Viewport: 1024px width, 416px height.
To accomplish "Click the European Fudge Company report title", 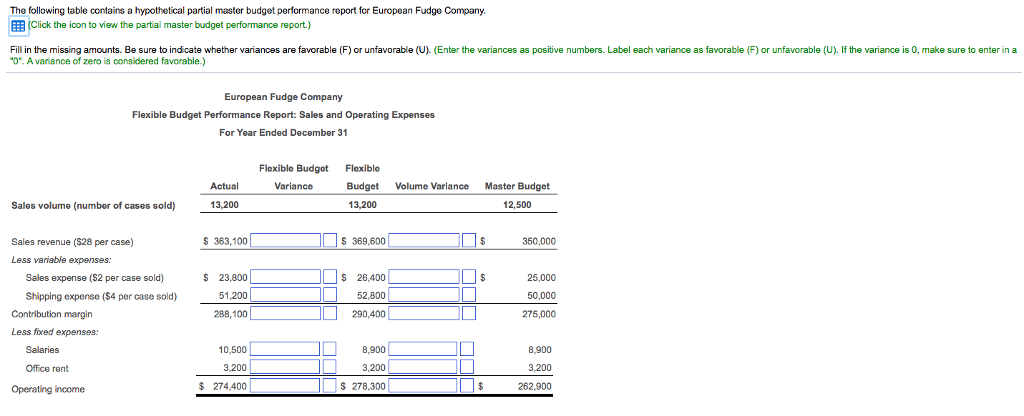I will tap(283, 97).
